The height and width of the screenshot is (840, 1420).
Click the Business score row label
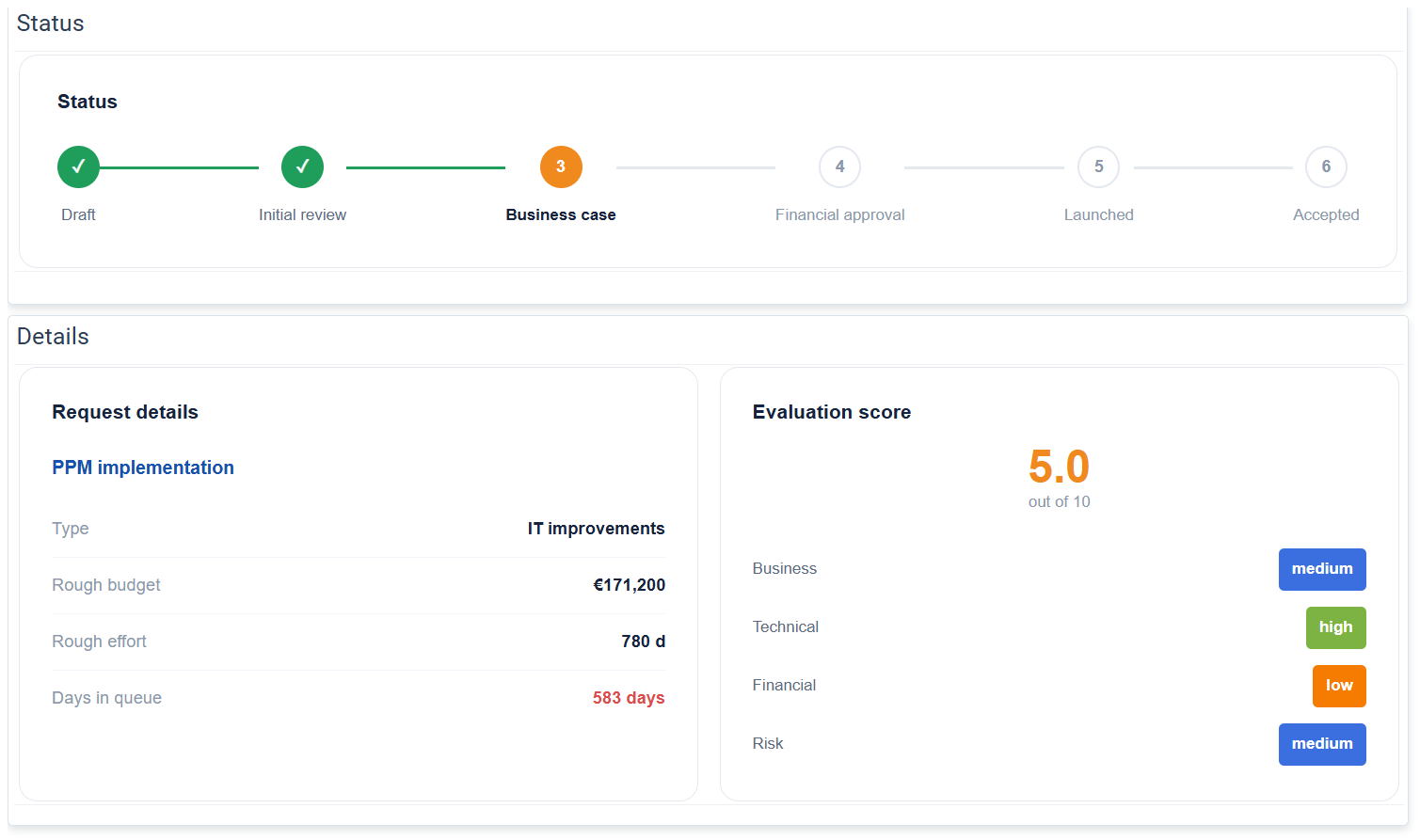785,569
